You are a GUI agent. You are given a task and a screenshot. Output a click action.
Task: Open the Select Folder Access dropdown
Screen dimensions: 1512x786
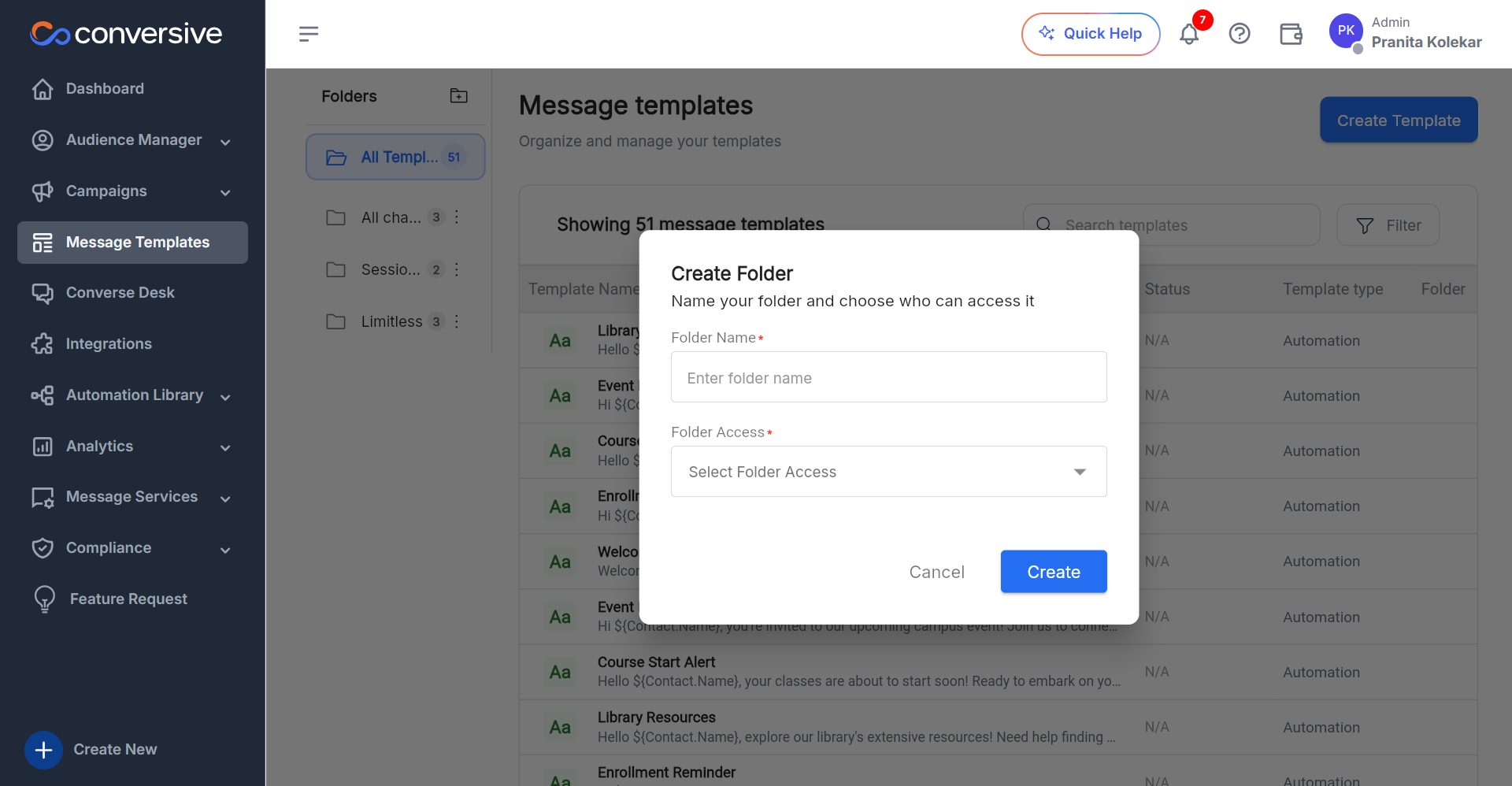click(888, 472)
